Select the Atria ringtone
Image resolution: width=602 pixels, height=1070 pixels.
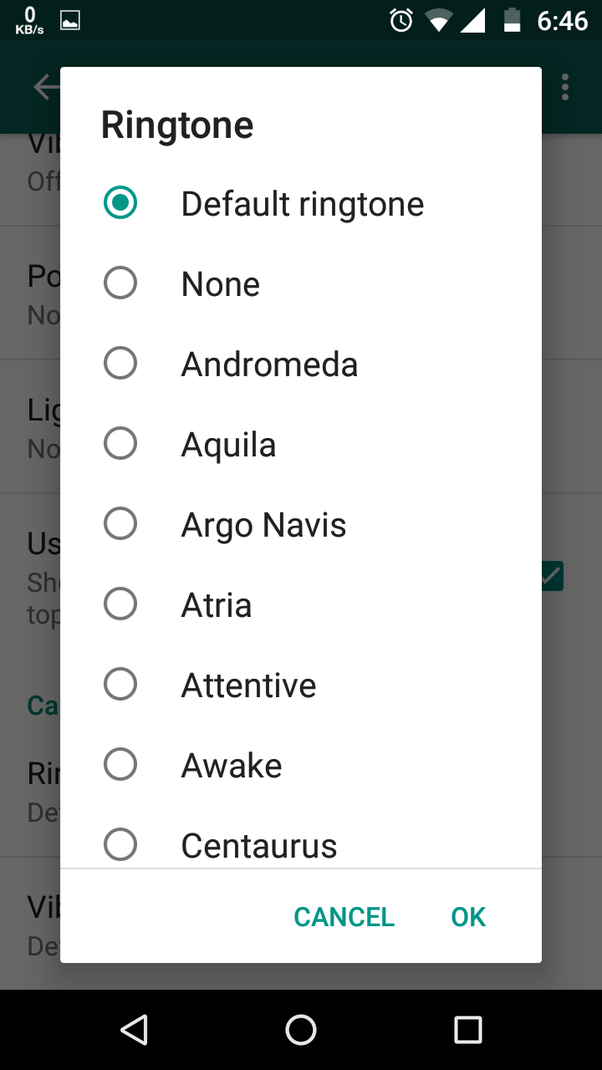click(x=121, y=603)
